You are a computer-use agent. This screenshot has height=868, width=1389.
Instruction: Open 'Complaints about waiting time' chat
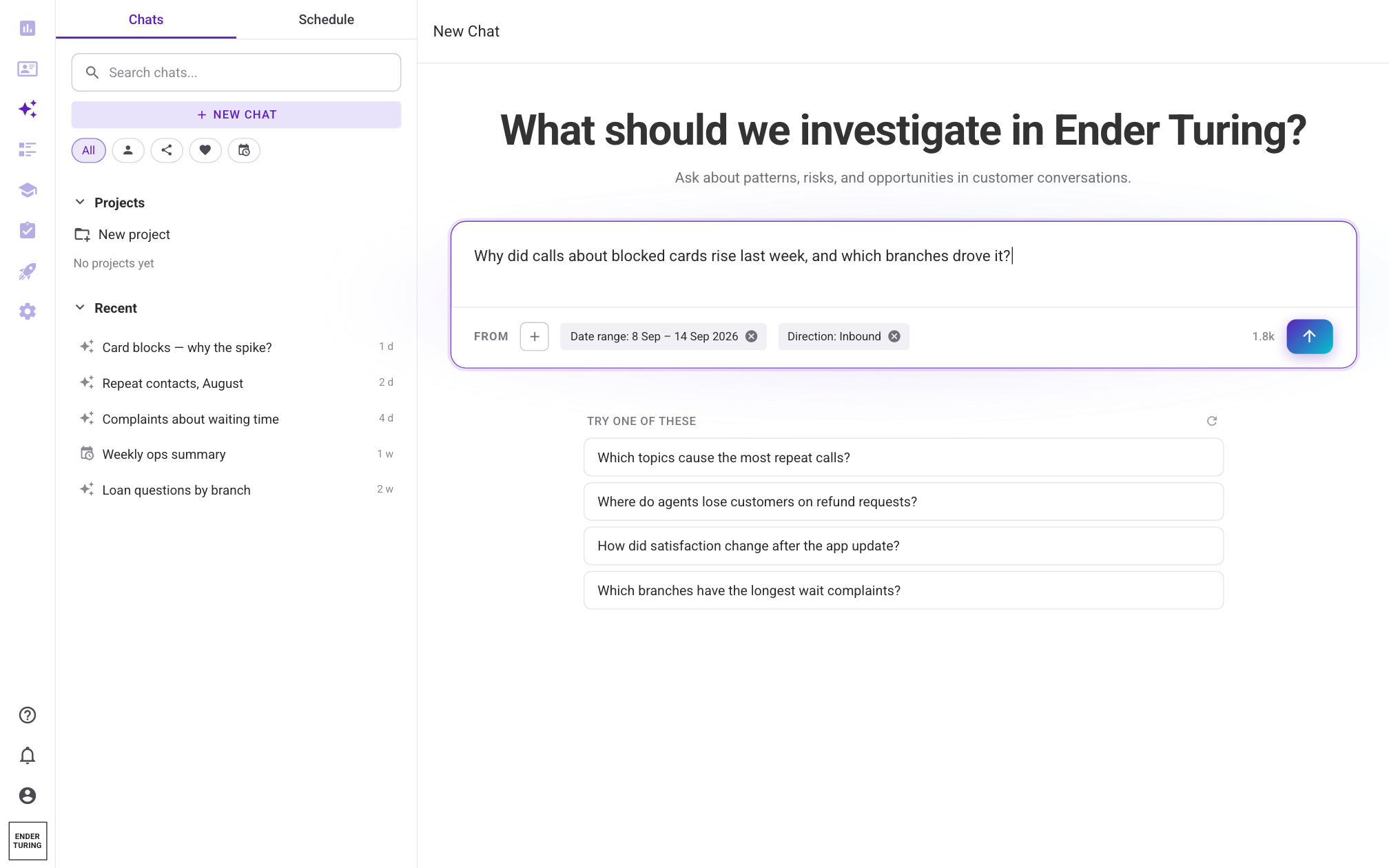236,419
